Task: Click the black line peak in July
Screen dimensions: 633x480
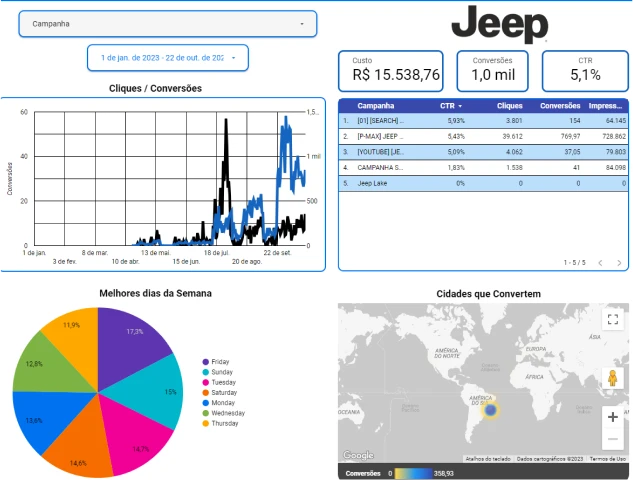Action: (226, 120)
